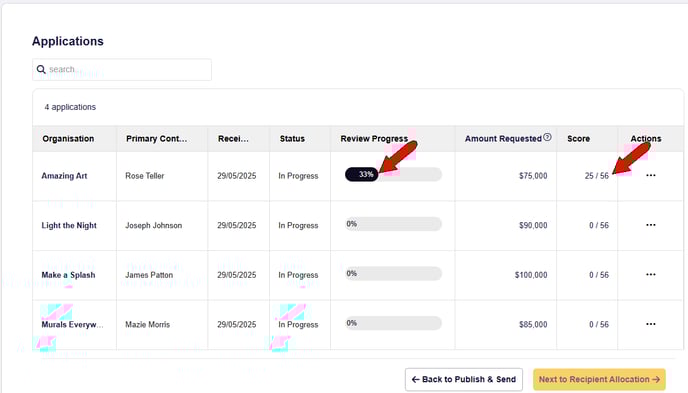Image resolution: width=688 pixels, height=393 pixels.
Task: Click the search magnifier icon
Action: point(41,69)
